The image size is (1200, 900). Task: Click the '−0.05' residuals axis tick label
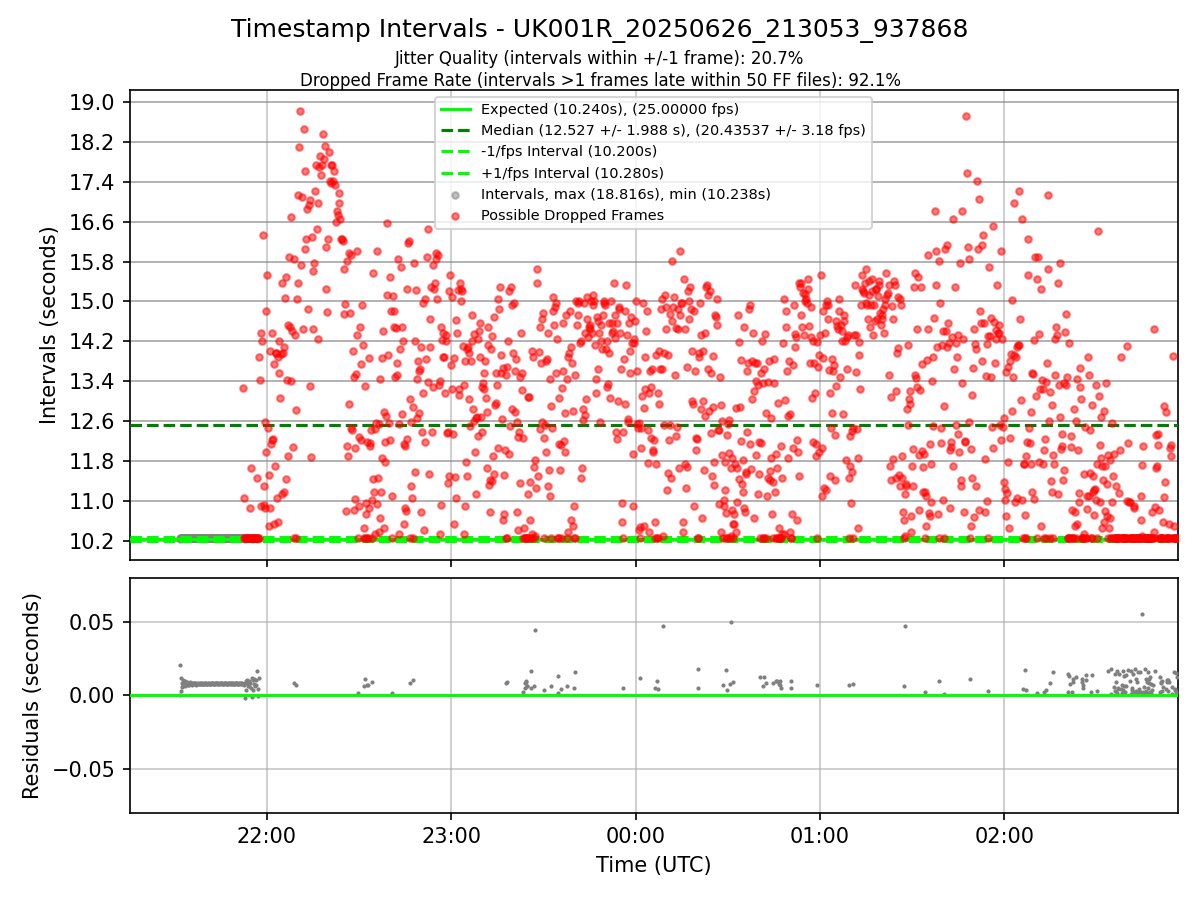click(x=85, y=769)
